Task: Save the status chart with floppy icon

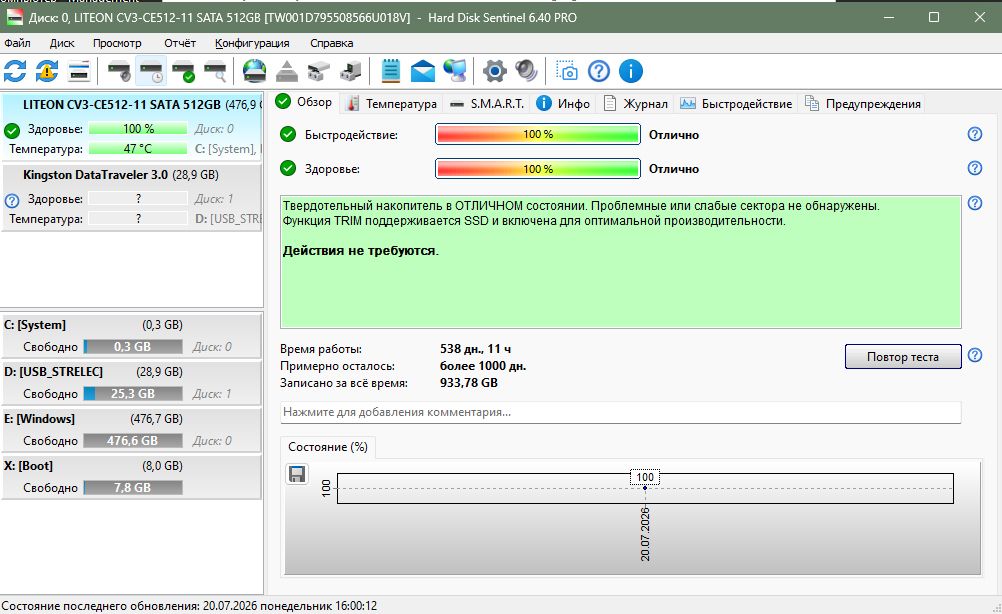Action: click(297, 474)
